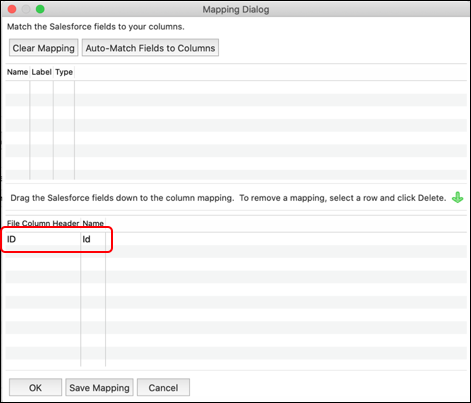Click Auto-Match Fields to Columns
This screenshot has width=471, height=403.
(x=150, y=48)
